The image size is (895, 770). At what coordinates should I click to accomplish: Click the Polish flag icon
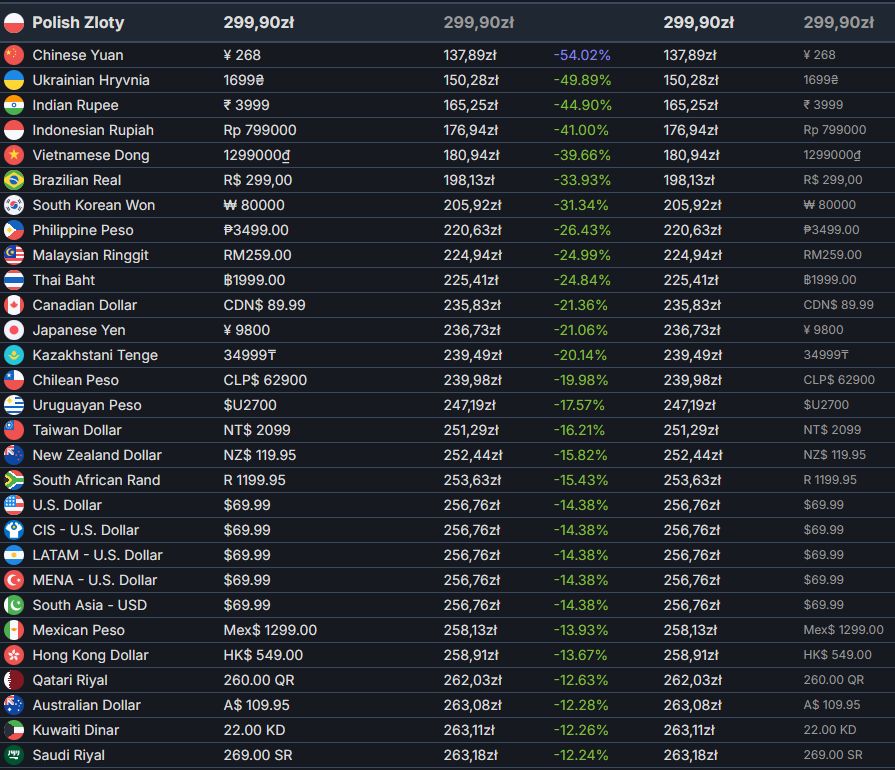coord(14,22)
